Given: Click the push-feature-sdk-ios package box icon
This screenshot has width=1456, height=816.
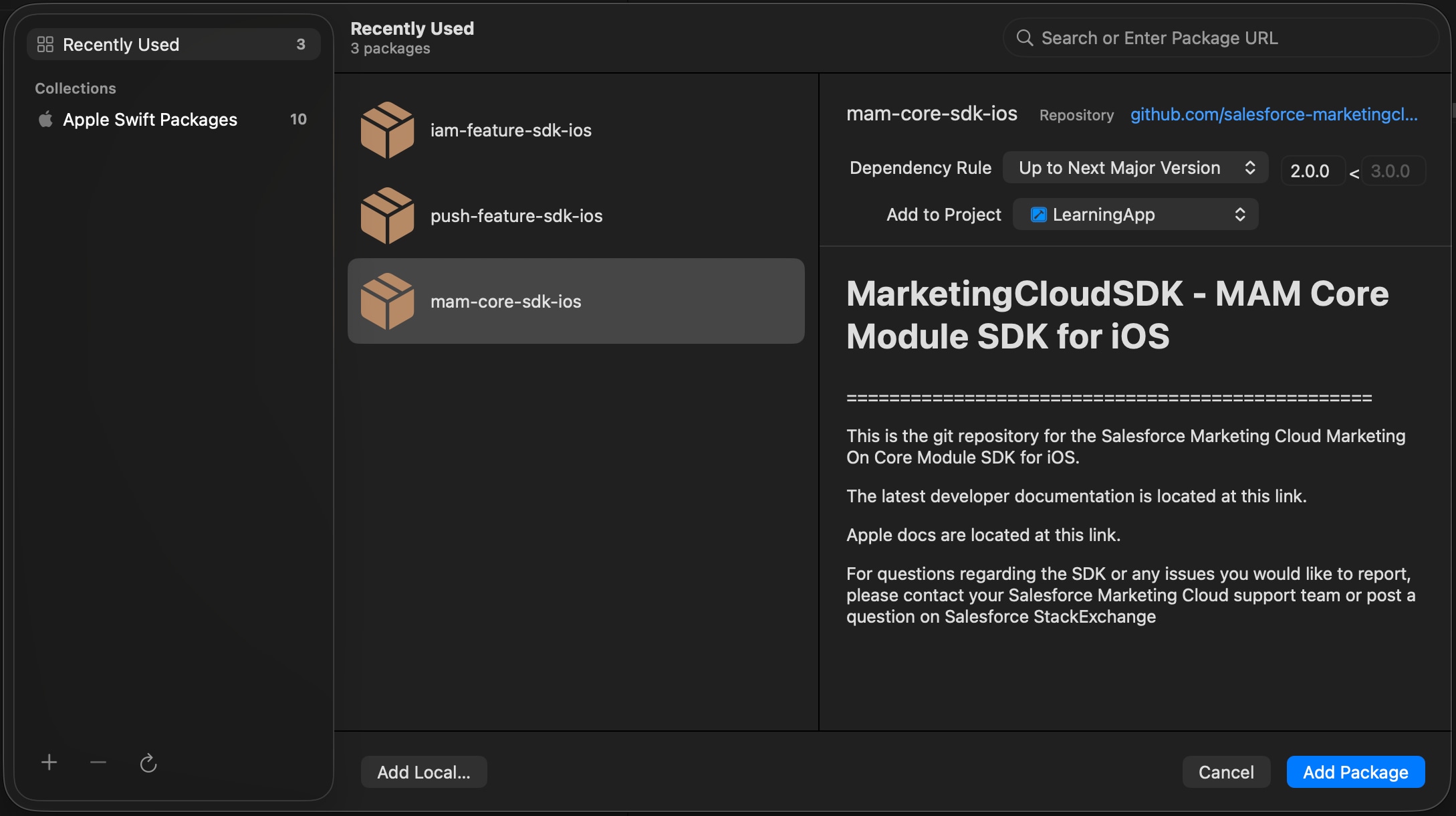Looking at the screenshot, I should (x=388, y=215).
